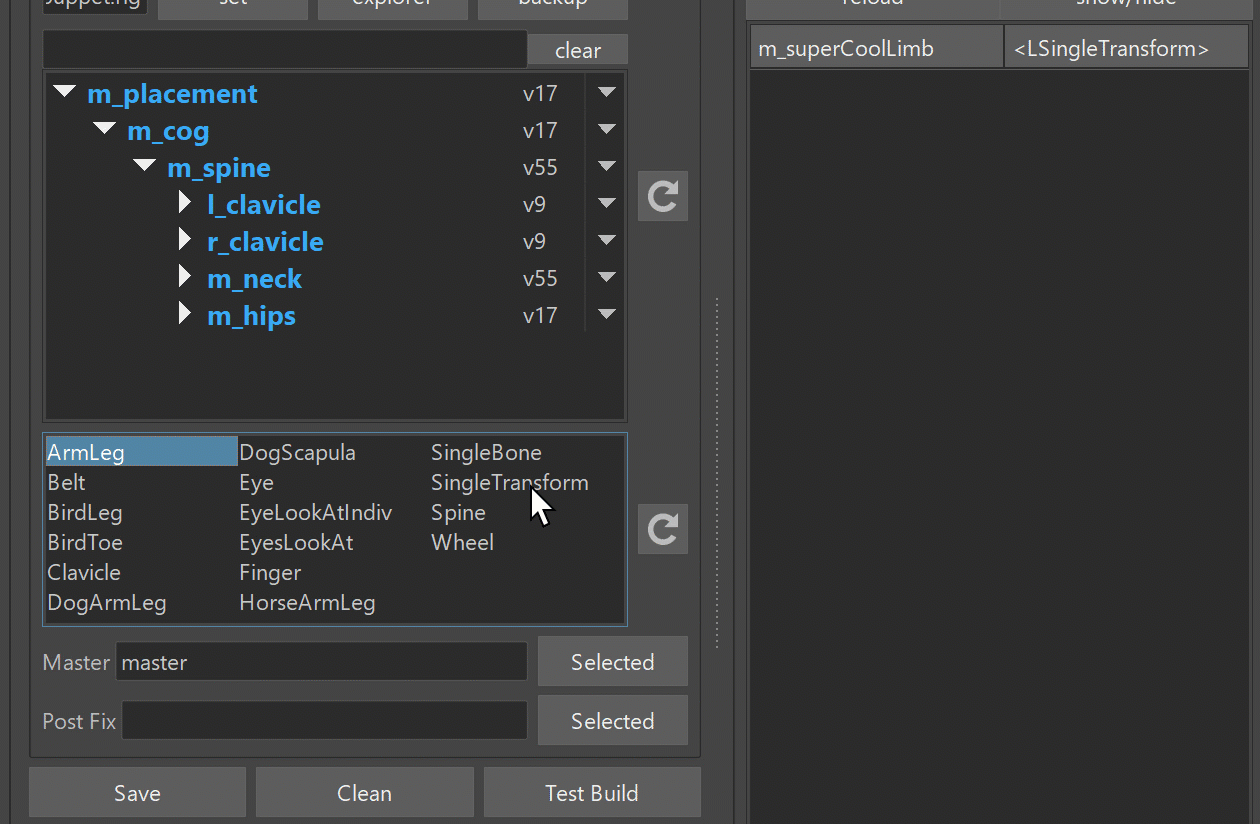The width and height of the screenshot is (1260, 824).
Task: Select m_placement in the tree
Action: click(x=172, y=94)
